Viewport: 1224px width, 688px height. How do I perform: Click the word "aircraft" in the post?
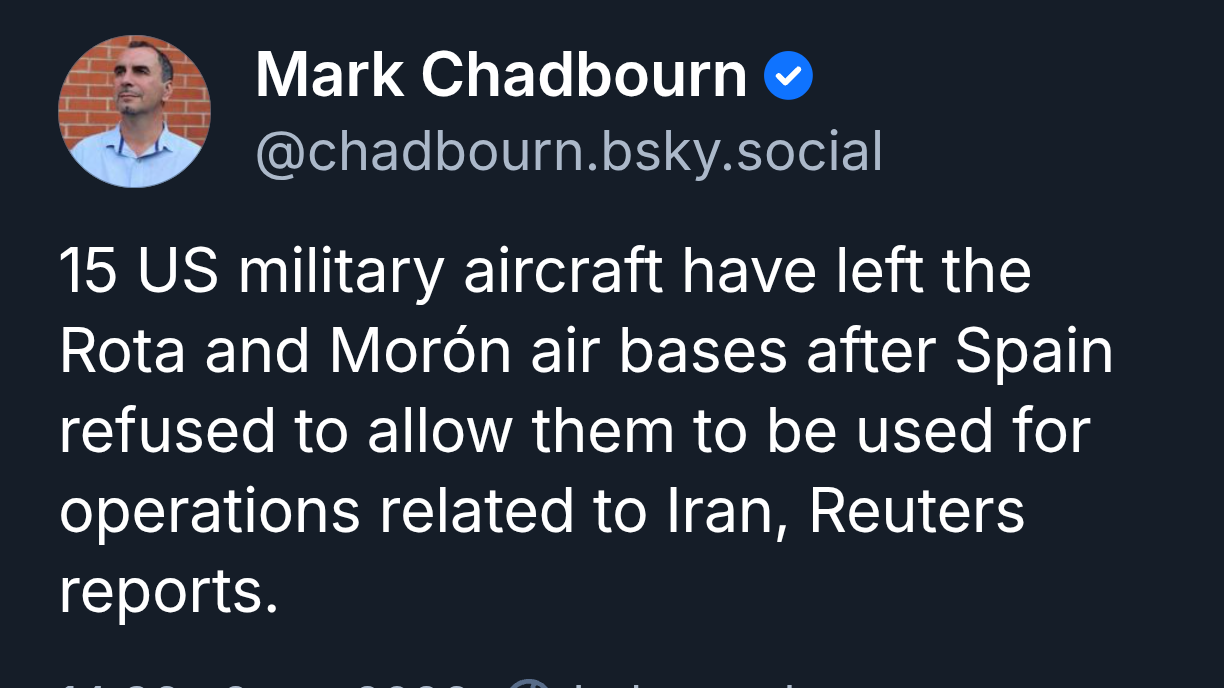click(x=563, y=271)
